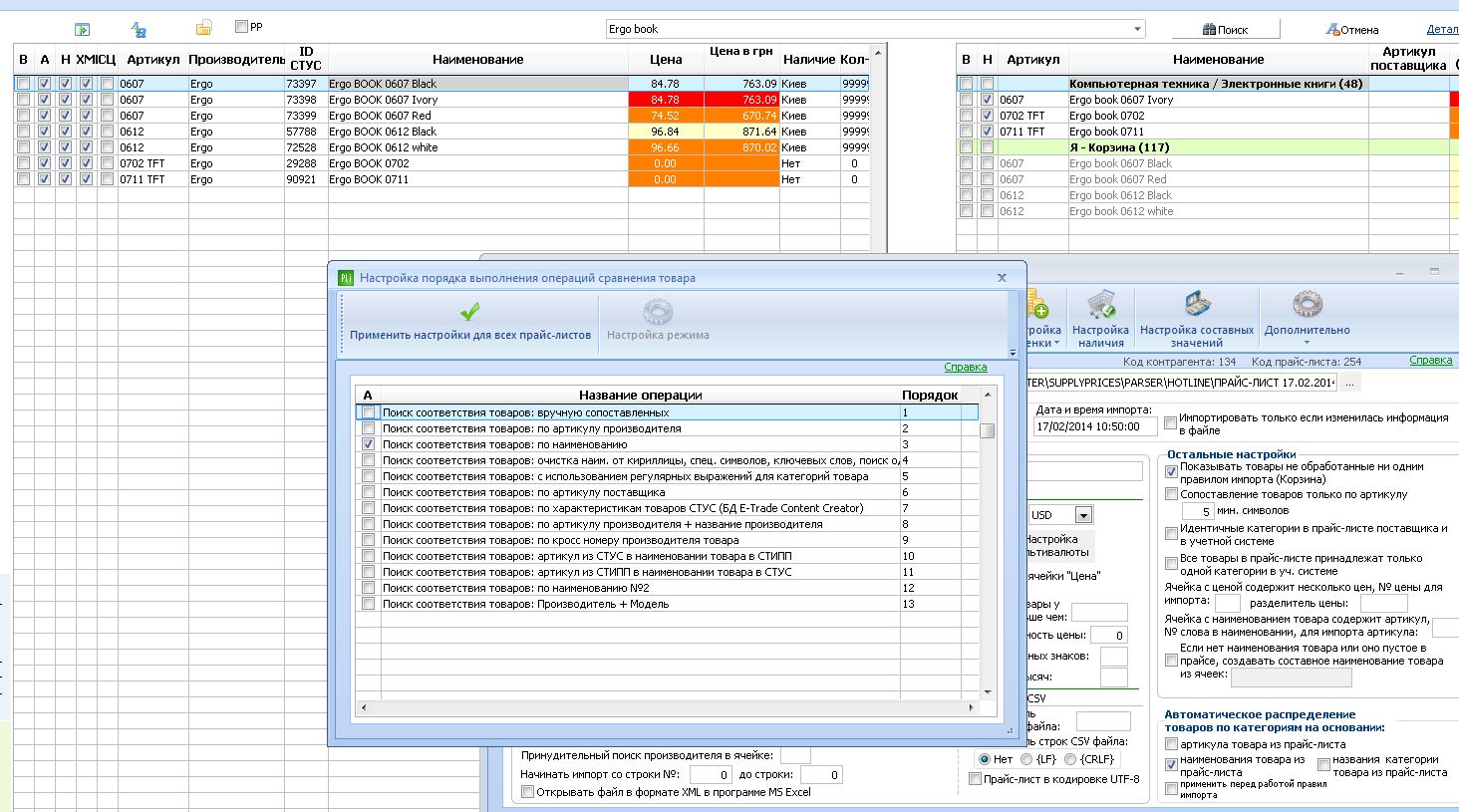The width and height of the screenshot is (1459, 812).
Task: Click the coins markup settings icon
Action: [1036, 305]
